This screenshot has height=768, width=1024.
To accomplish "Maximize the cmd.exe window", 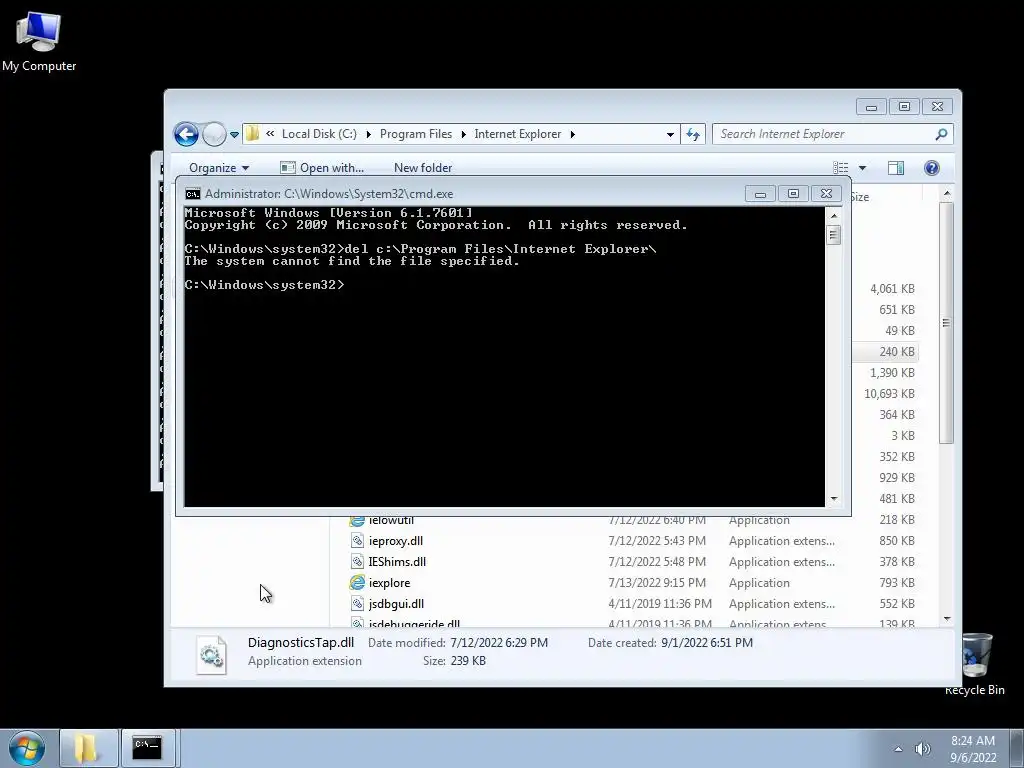I will click(793, 194).
